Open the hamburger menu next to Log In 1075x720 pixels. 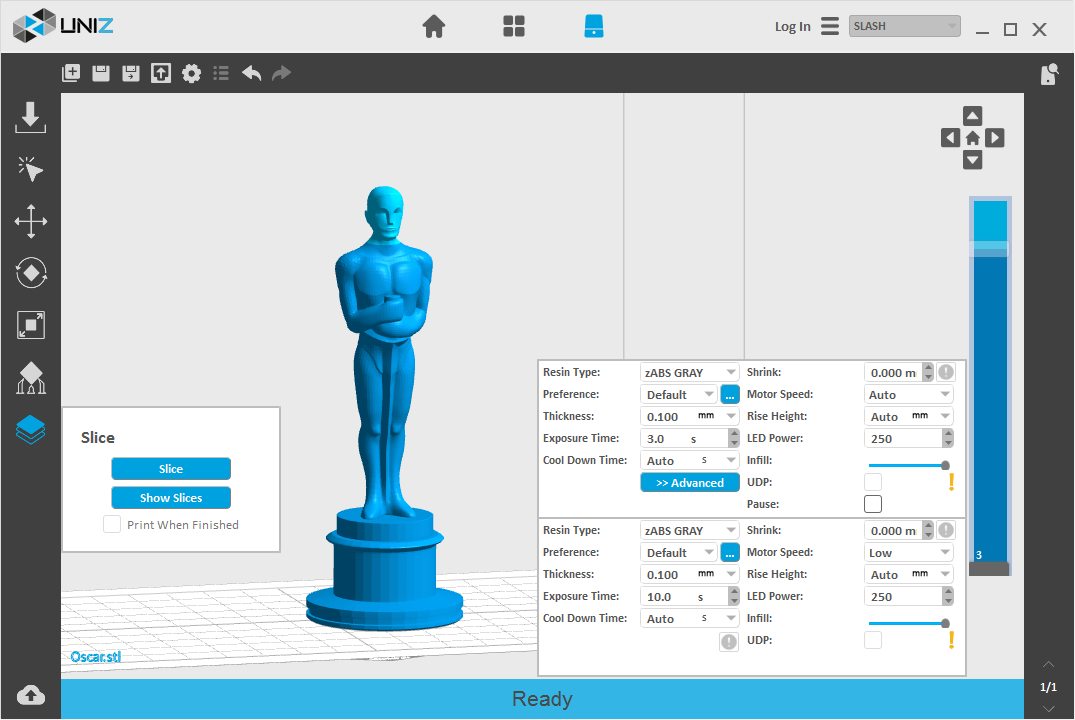click(x=830, y=27)
